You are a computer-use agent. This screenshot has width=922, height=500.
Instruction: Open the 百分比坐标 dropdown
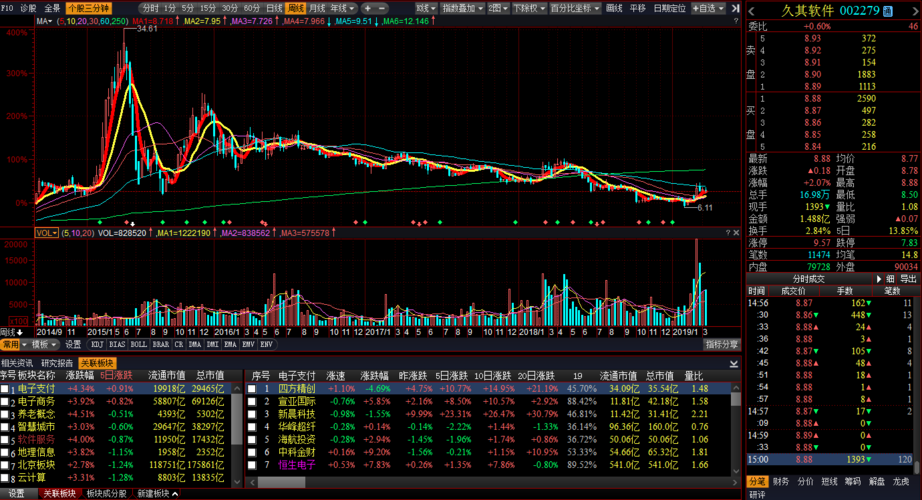coord(575,8)
